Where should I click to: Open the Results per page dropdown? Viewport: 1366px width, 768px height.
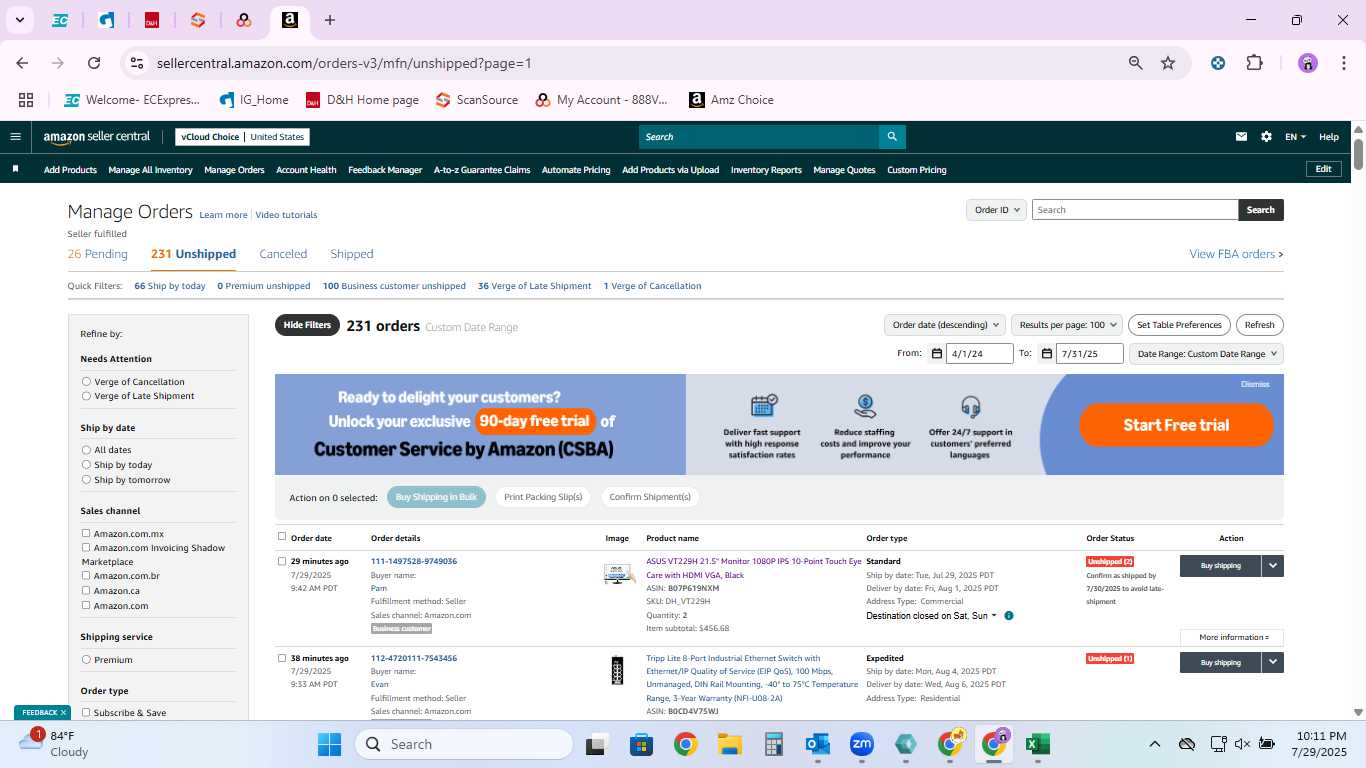(1066, 325)
